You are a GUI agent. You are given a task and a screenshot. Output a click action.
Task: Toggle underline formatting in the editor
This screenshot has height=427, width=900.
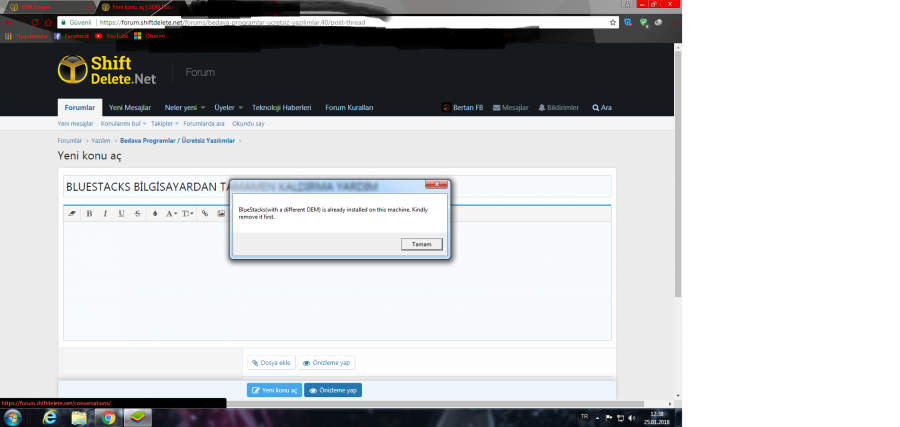click(x=121, y=214)
